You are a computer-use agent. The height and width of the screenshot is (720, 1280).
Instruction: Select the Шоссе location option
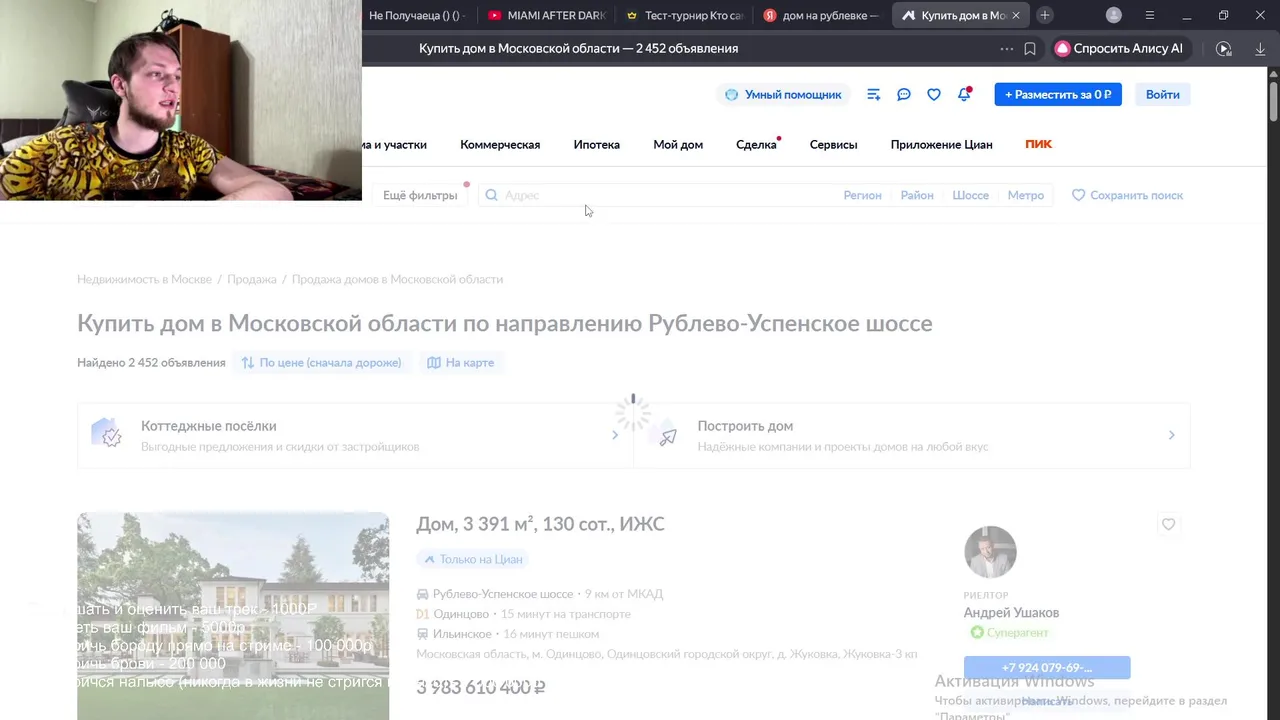coord(970,195)
